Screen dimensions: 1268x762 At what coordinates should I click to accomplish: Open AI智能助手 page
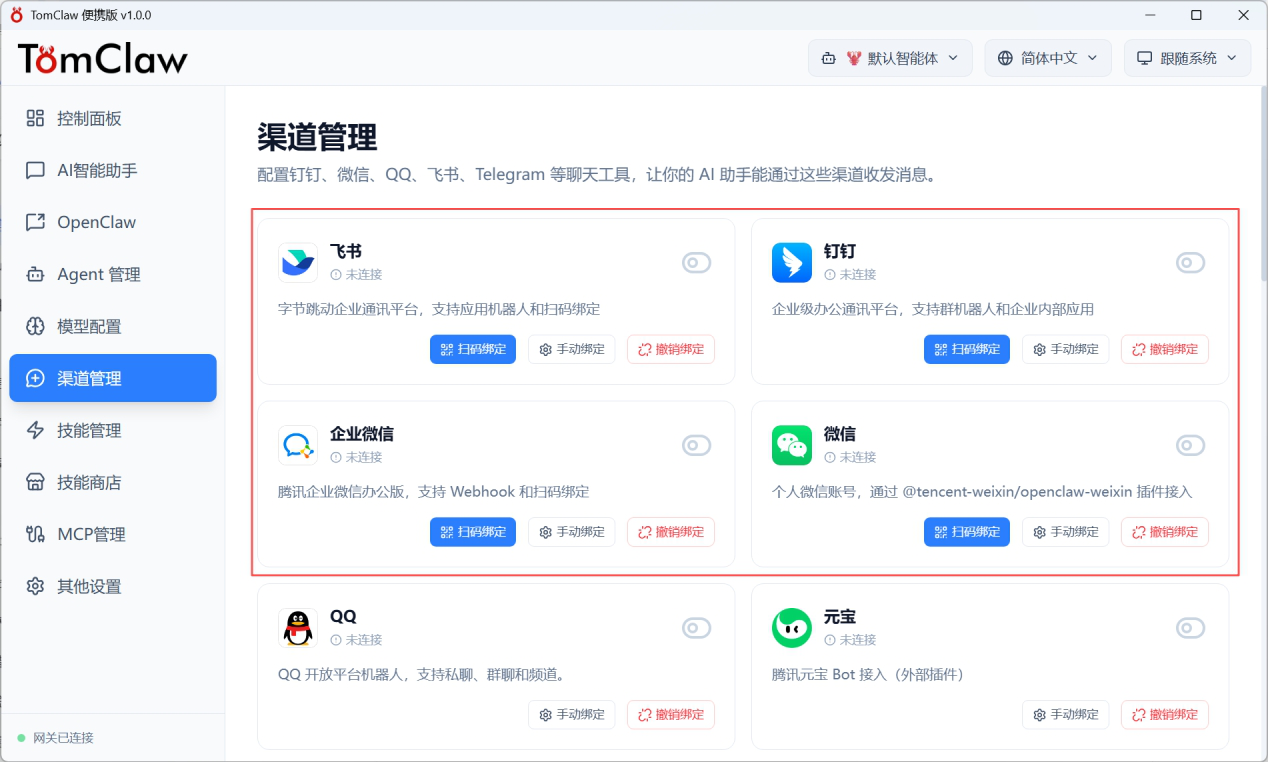click(113, 170)
